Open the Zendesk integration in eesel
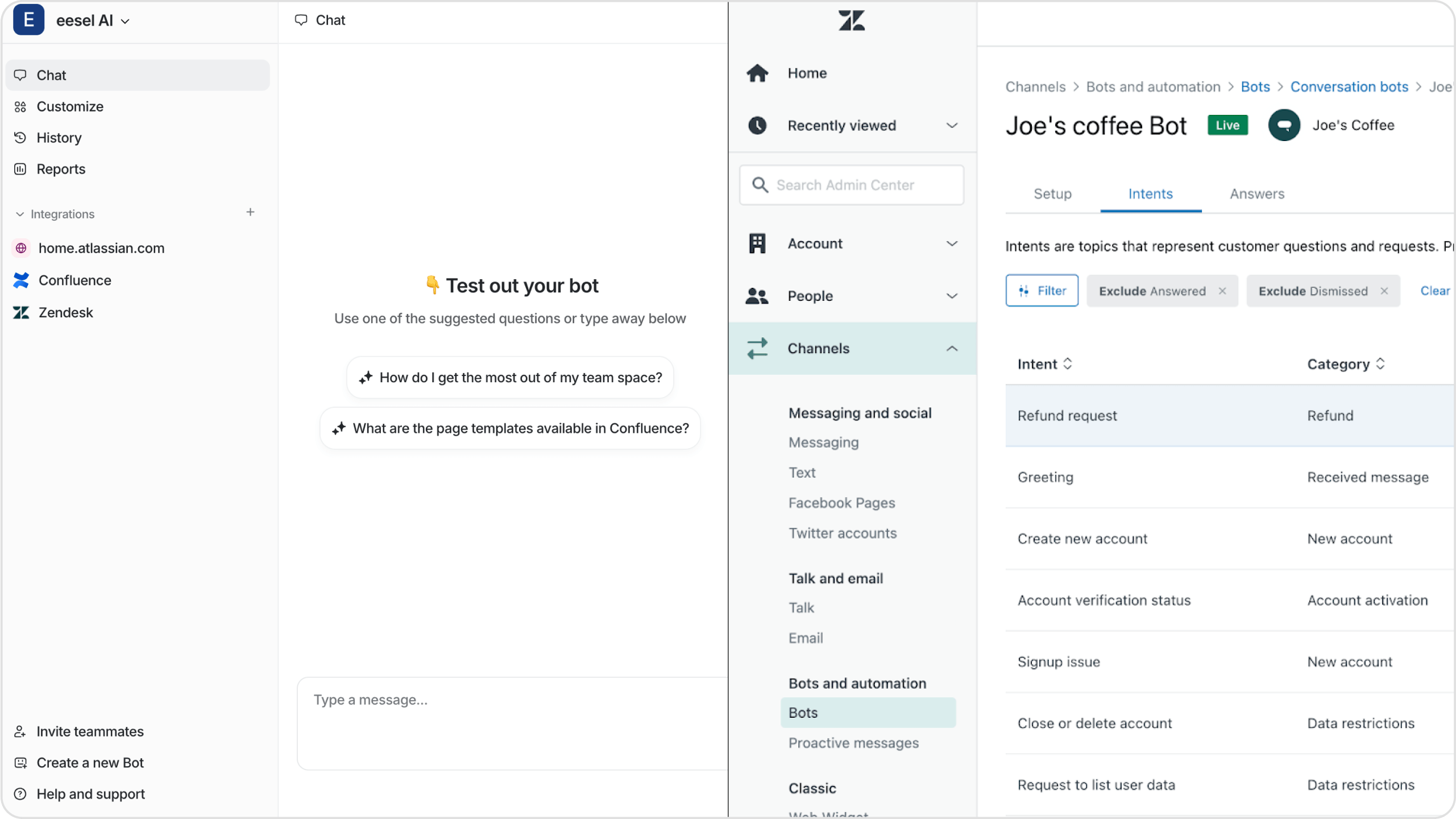 [x=65, y=312]
